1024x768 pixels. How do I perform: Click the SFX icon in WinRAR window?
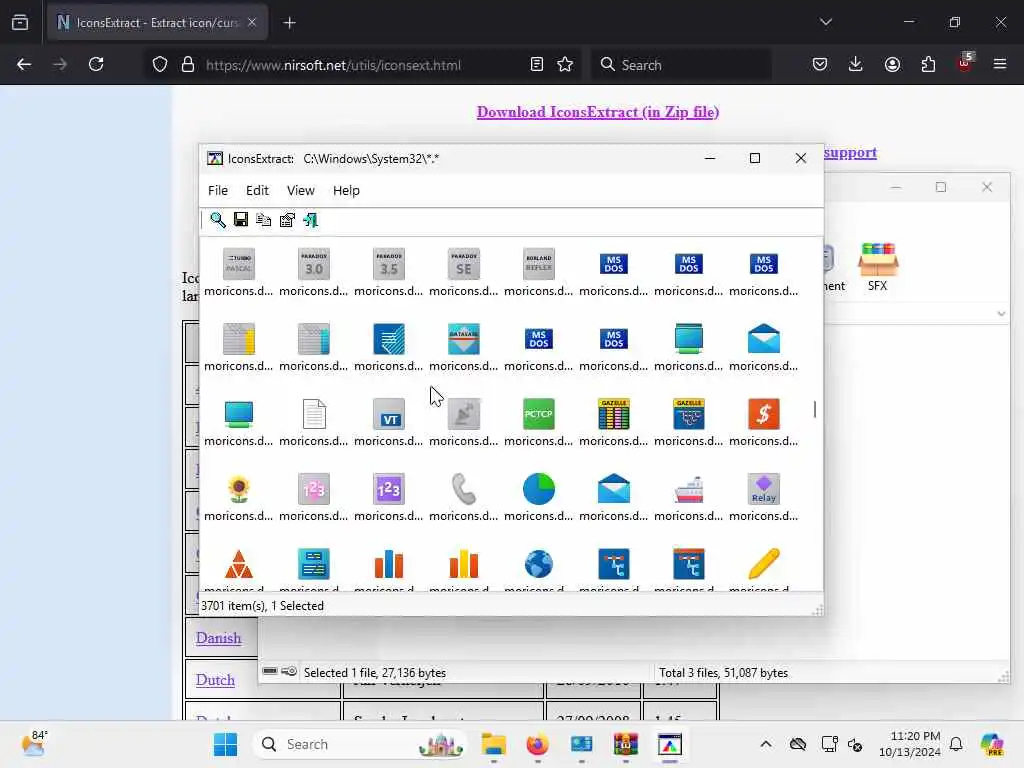click(x=878, y=266)
